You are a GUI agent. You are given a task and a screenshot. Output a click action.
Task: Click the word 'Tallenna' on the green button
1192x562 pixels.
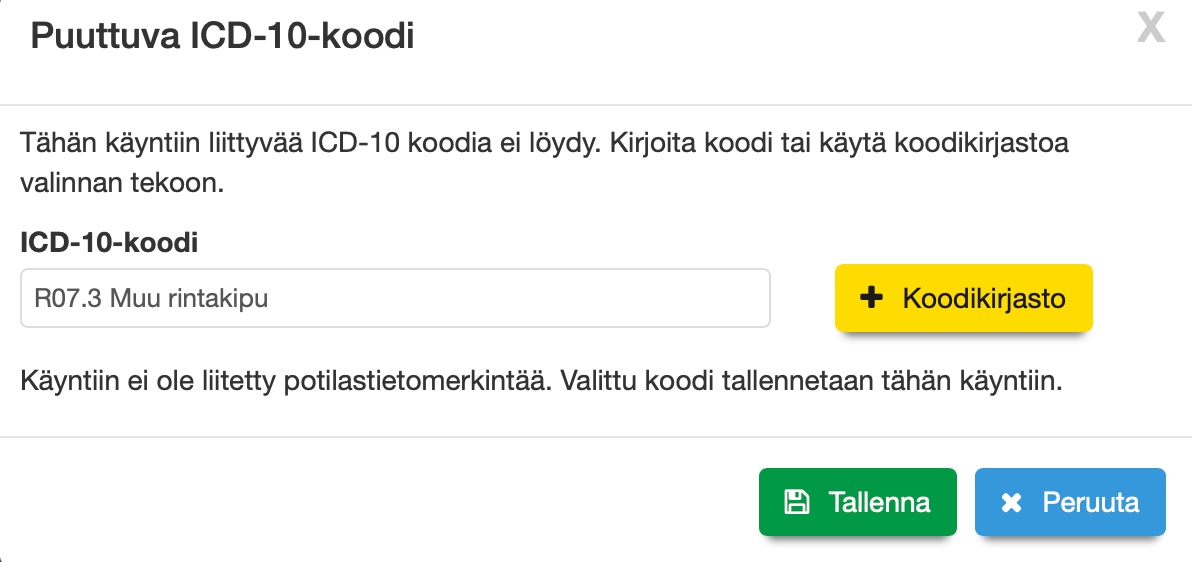(x=879, y=502)
